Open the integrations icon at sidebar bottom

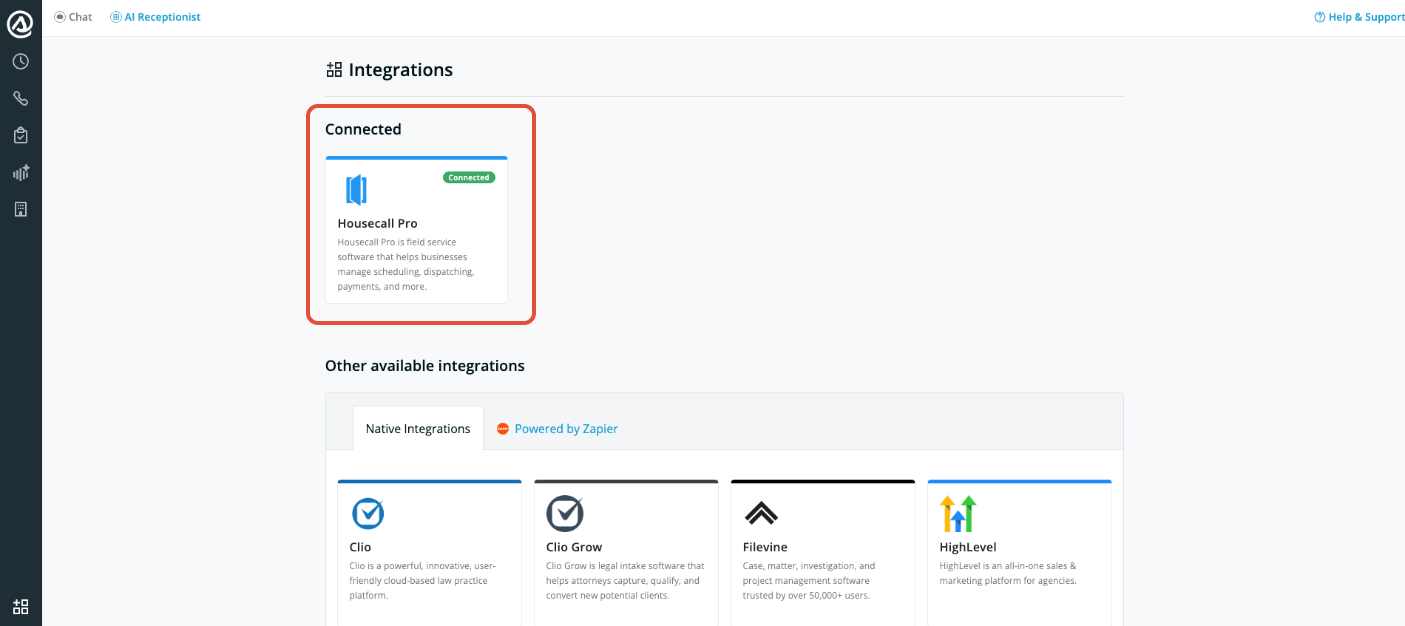tap(20, 606)
